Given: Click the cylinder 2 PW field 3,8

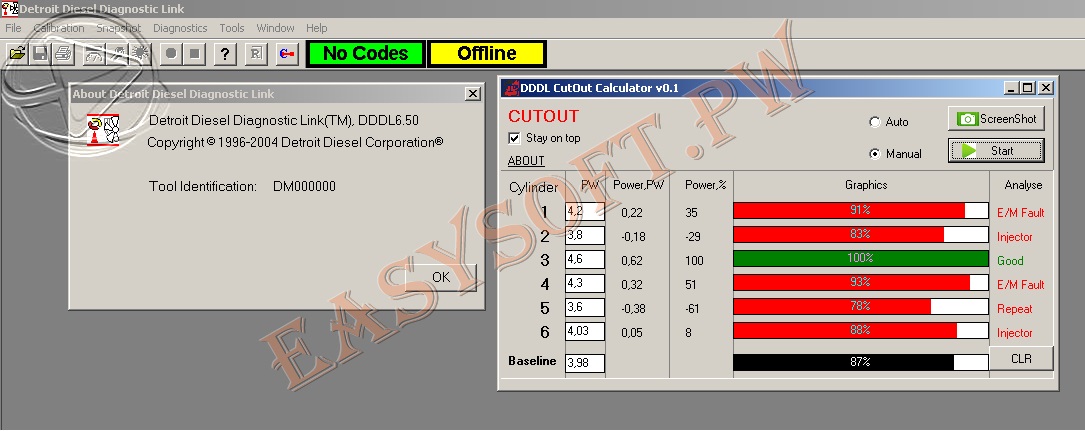Looking at the screenshot, I should point(585,235).
